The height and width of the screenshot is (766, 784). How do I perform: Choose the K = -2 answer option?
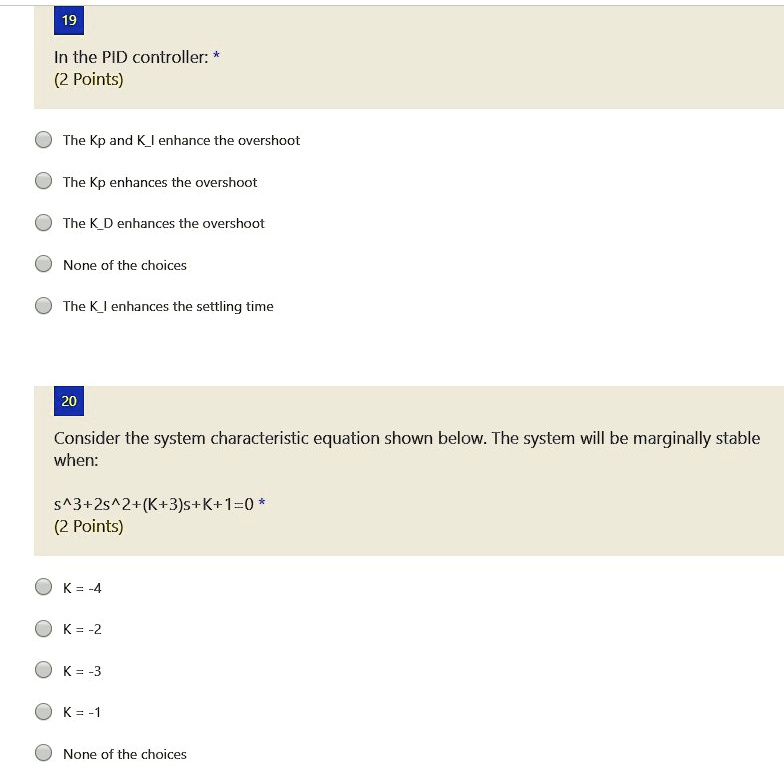point(44,628)
